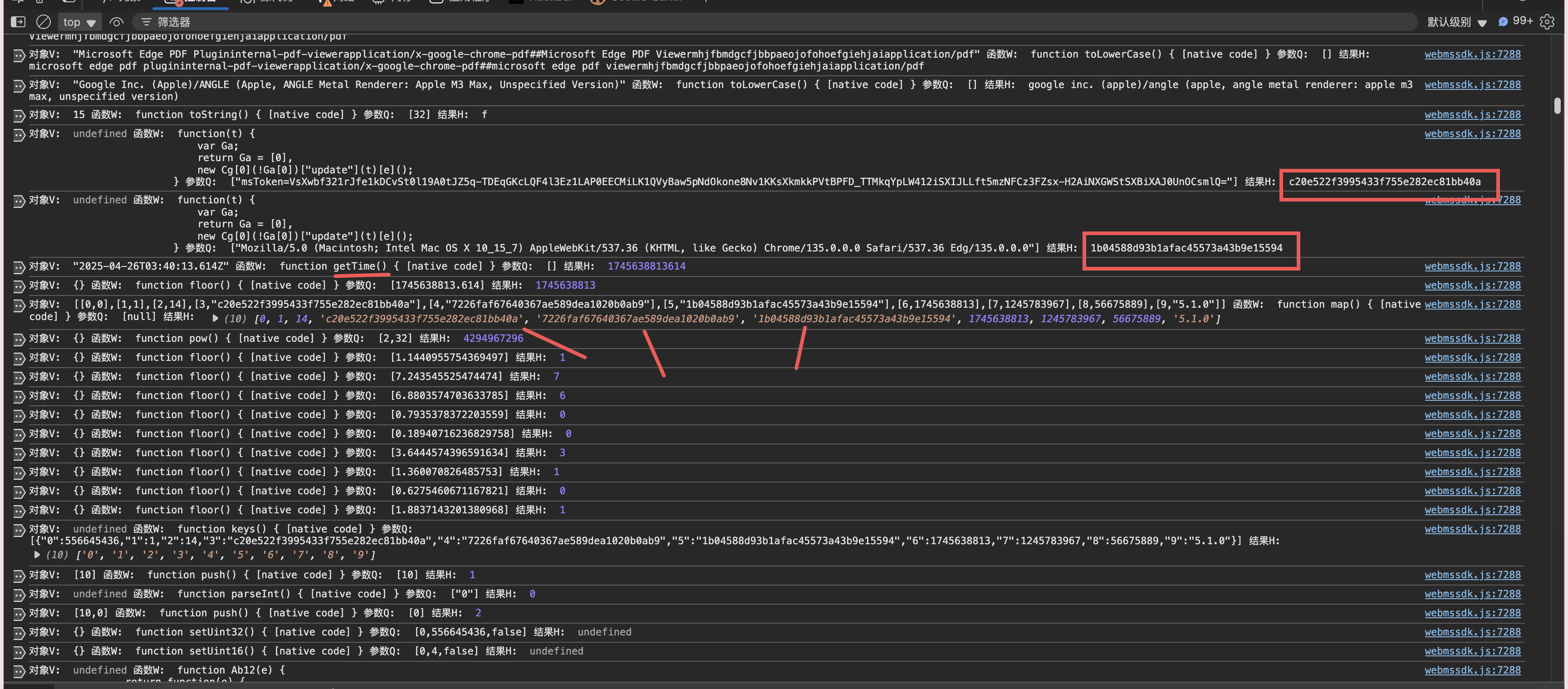Open webmssdk.js:7288 link on the keys() row
Viewport: 1568px width, 689px height.
point(1472,529)
